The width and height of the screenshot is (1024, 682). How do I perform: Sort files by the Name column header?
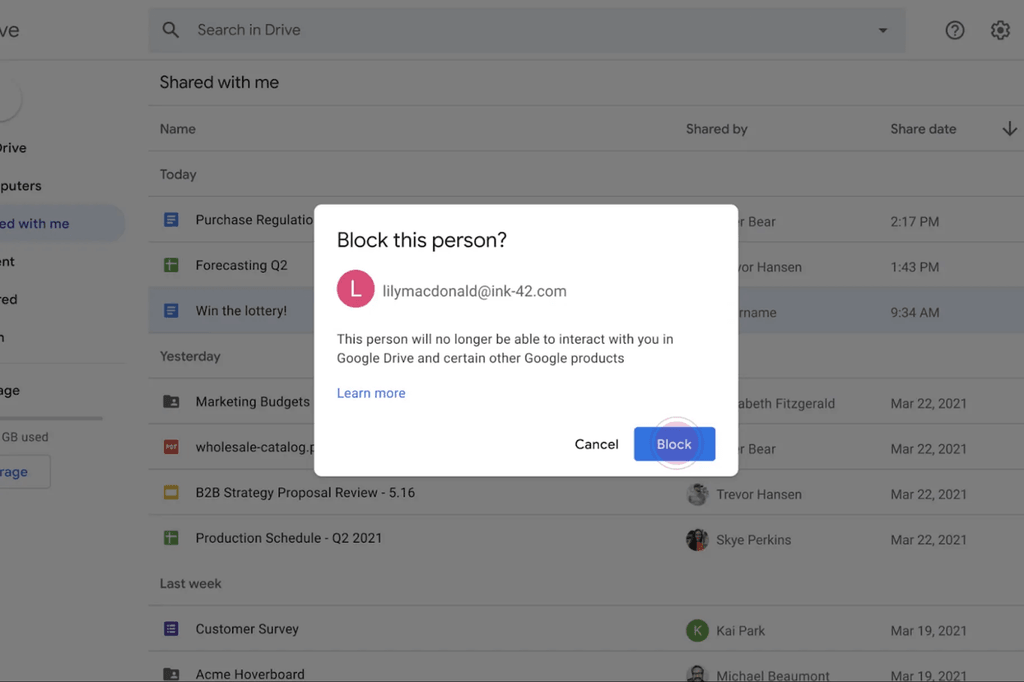coord(177,128)
